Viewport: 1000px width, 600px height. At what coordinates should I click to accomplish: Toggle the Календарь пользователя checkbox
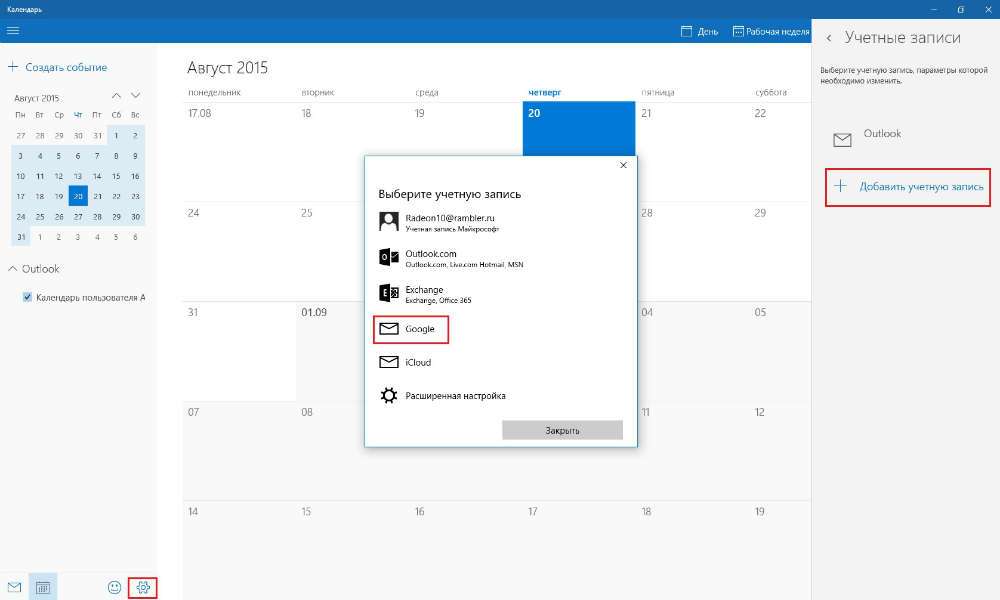[x=28, y=297]
